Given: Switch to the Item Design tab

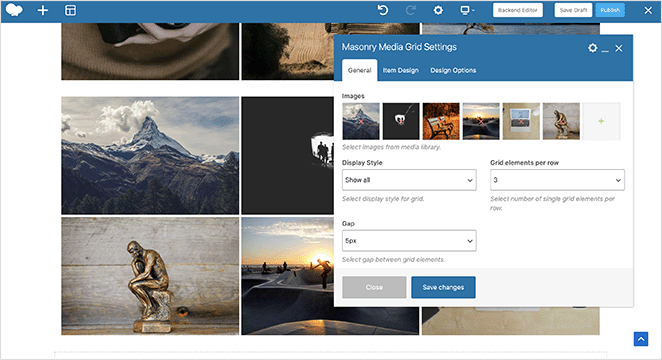Looking at the screenshot, I should pos(400,70).
